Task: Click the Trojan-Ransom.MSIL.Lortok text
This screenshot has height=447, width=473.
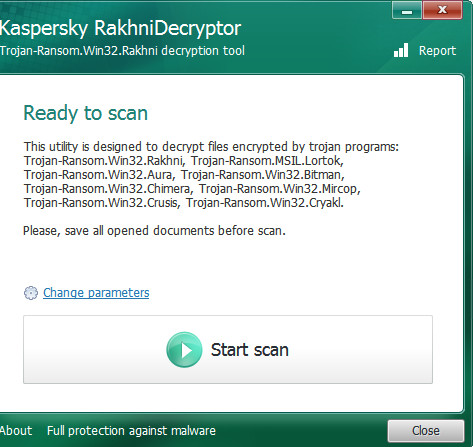Action: (267, 161)
